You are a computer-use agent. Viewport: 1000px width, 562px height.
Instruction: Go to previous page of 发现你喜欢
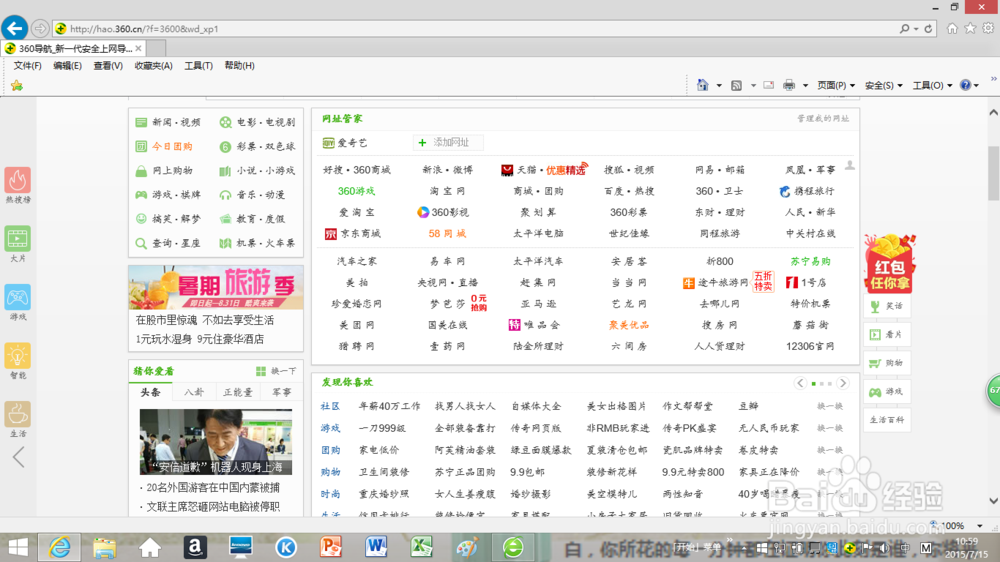click(x=800, y=383)
